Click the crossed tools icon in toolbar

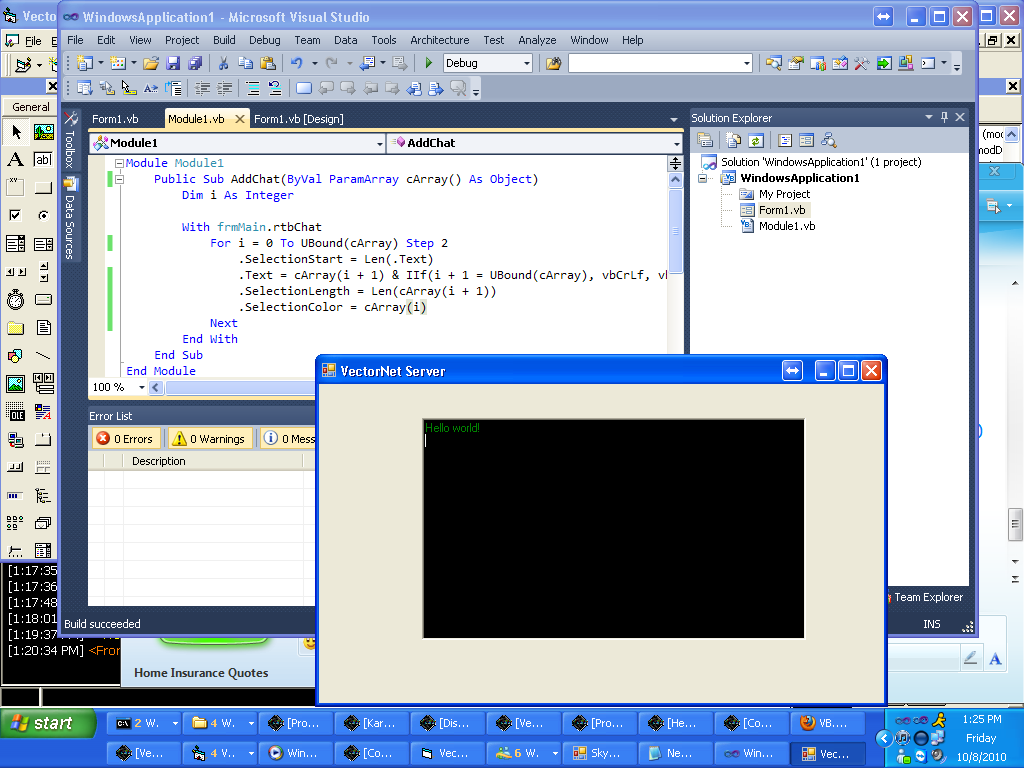(x=861, y=63)
